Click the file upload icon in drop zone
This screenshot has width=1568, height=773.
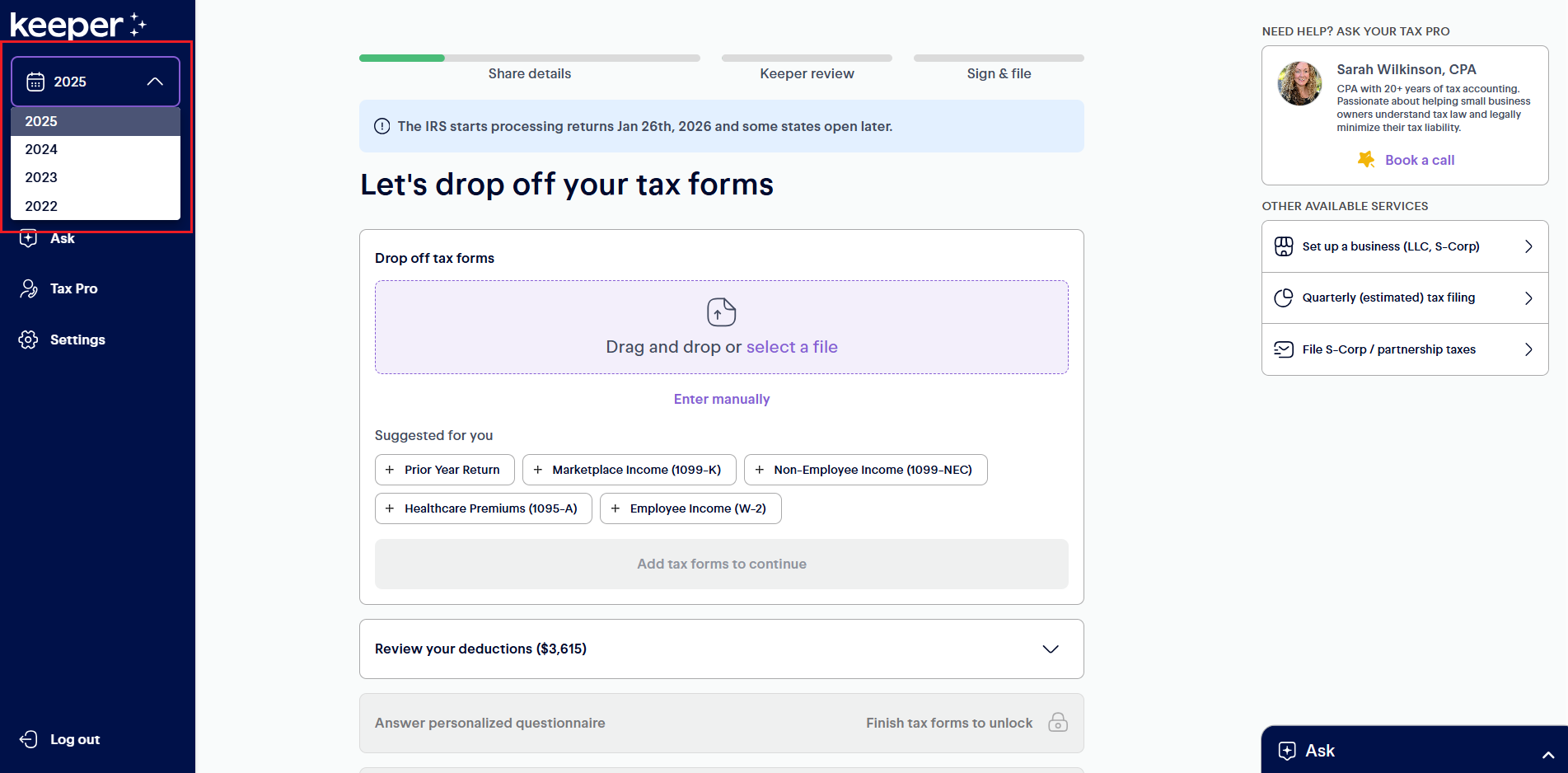721,312
